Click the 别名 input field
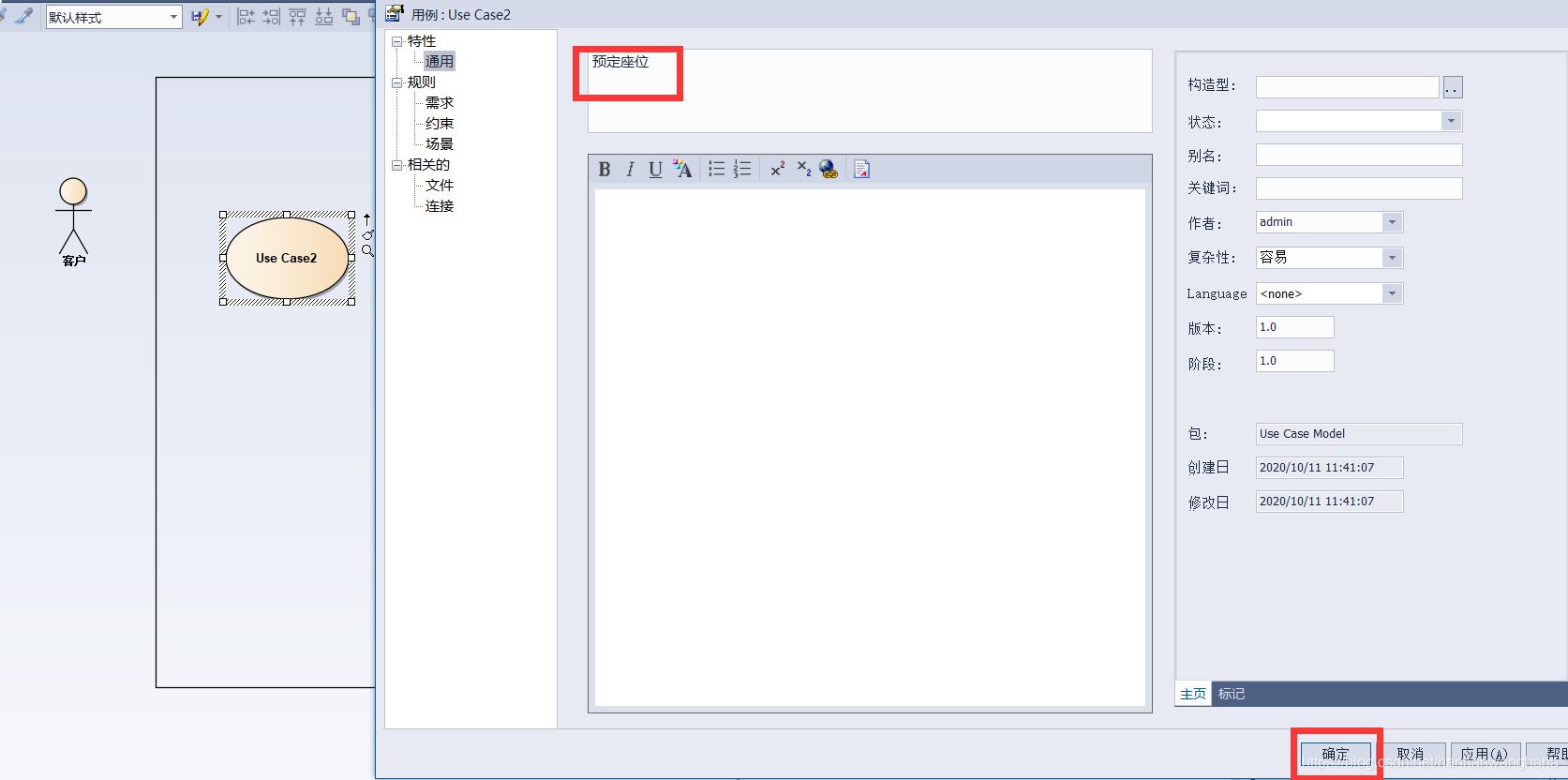This screenshot has height=780, width=1568. point(1359,155)
